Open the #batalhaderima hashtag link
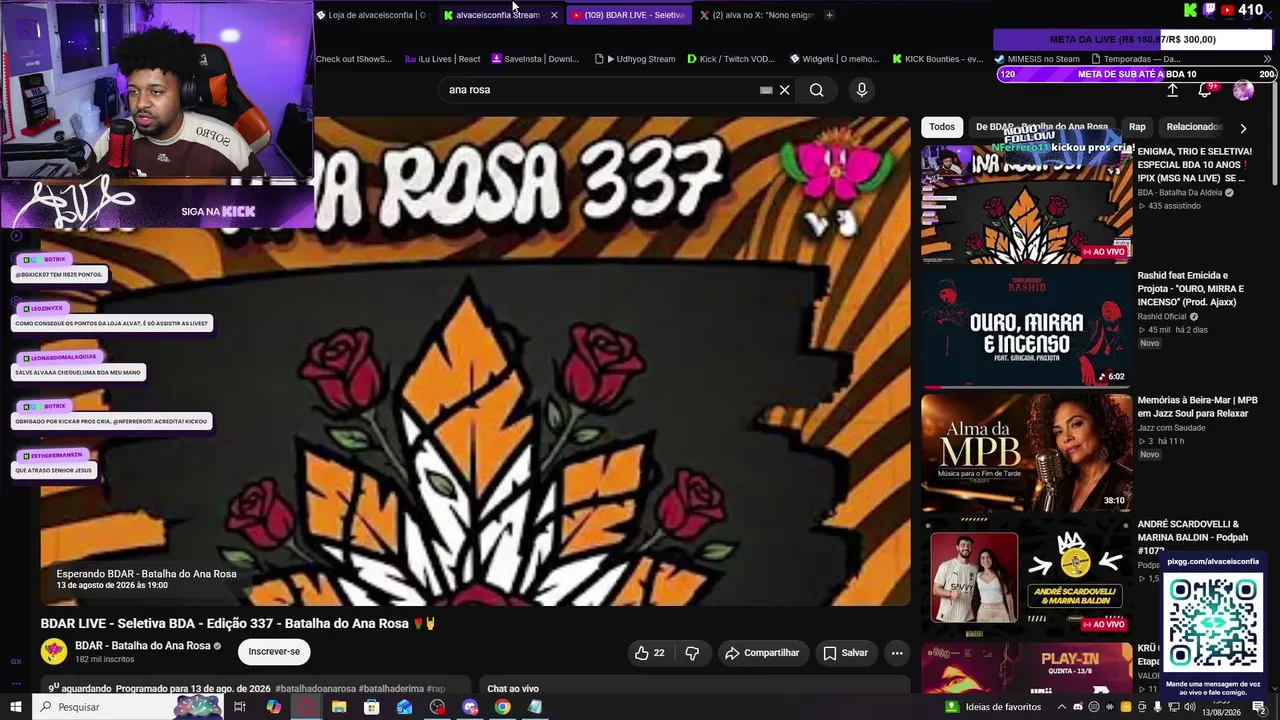Screen dimensions: 1280x720 (391, 689)
